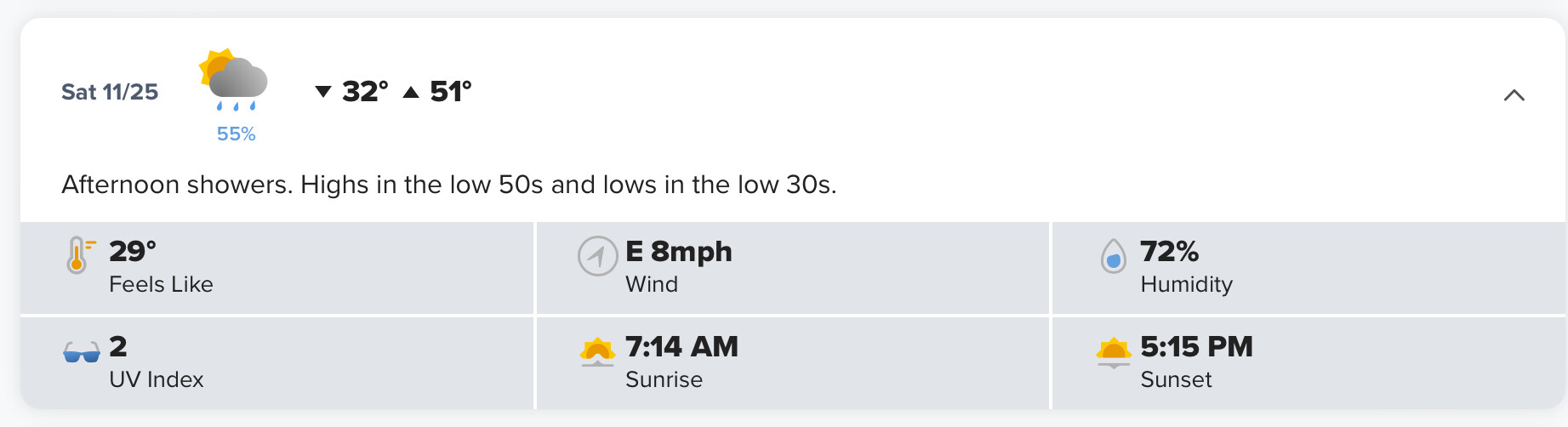Collapse the Sat 11/25 forecast chevron
Viewport: 1568px width, 427px height.
point(1514,95)
